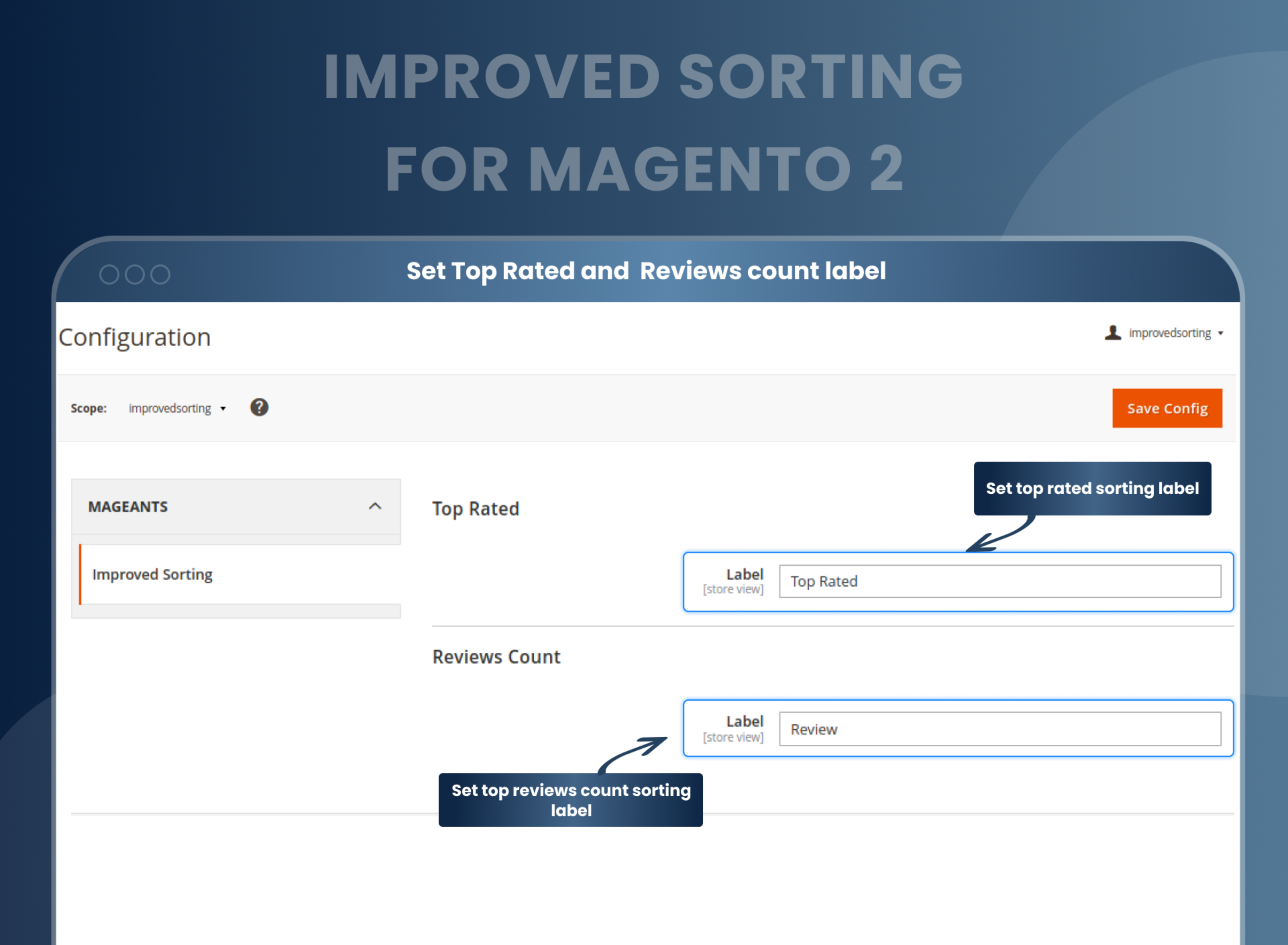Click inside the Top Rated label field
The width and height of the screenshot is (1288, 945).
pos(1001,581)
